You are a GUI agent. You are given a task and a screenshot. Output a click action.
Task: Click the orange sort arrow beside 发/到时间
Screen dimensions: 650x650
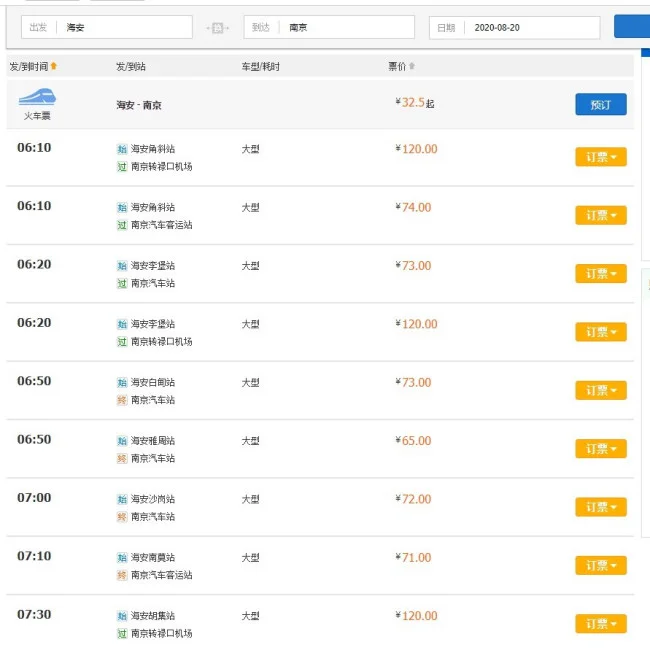point(53,66)
